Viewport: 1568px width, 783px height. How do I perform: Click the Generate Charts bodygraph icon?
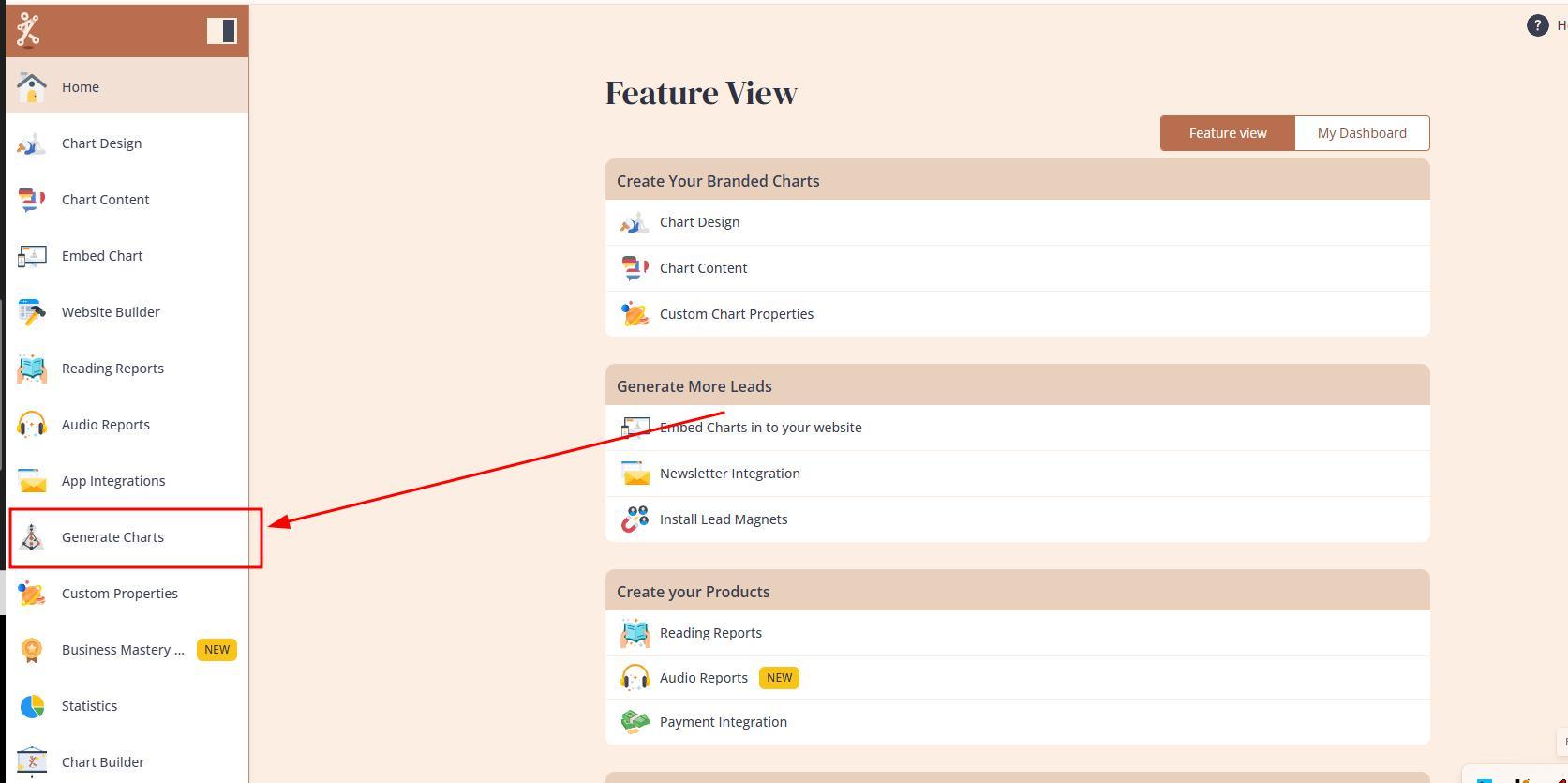point(31,537)
